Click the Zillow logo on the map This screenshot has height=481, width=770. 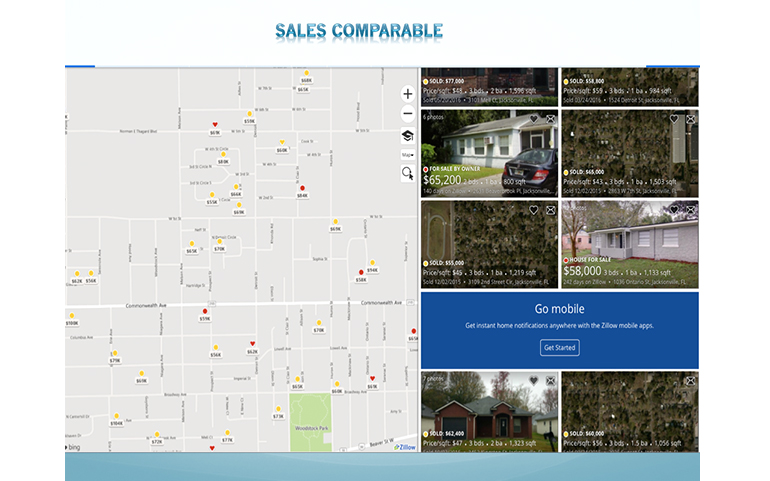click(x=404, y=446)
